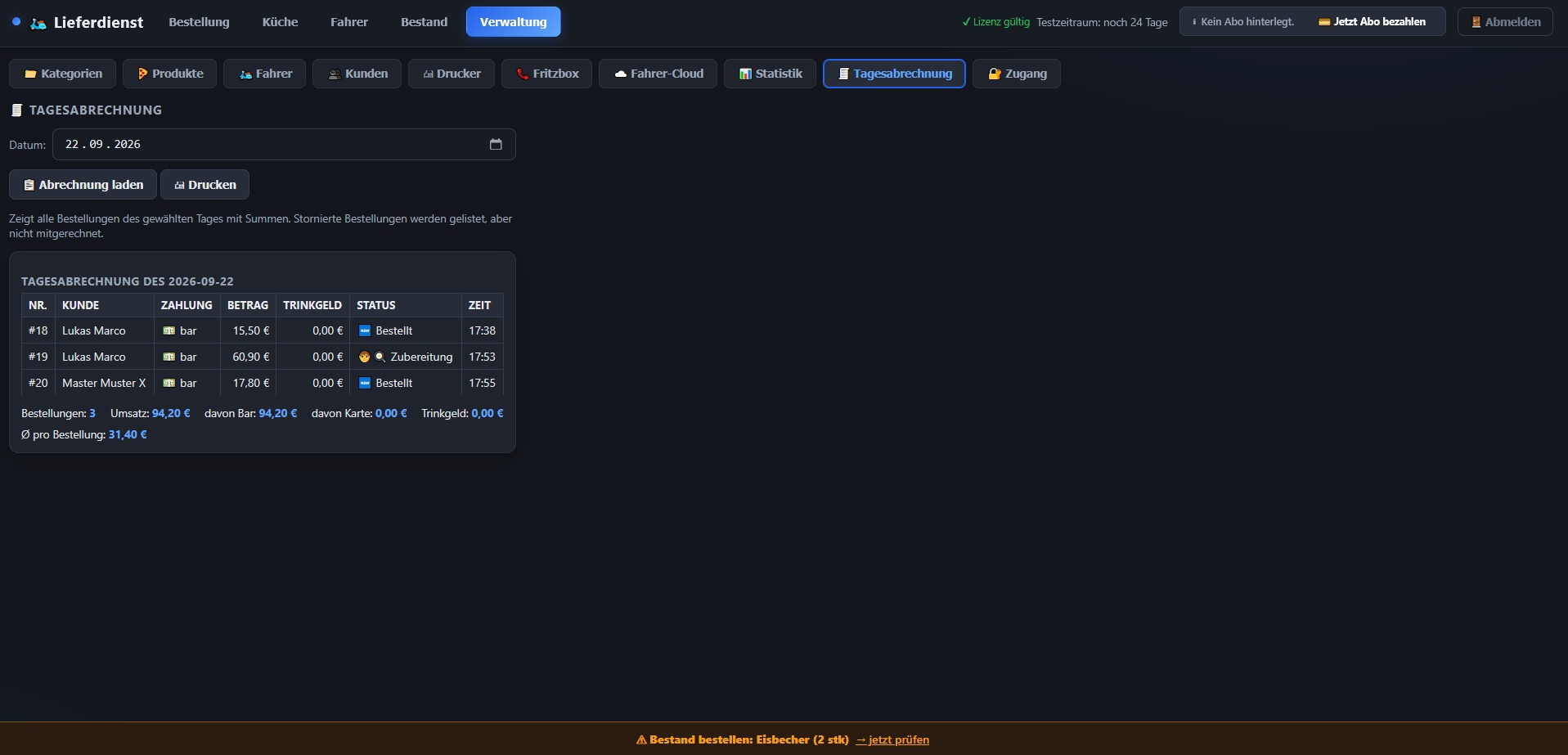Click time 17:38 in order #18
The height and width of the screenshot is (755, 1568).
(x=482, y=330)
